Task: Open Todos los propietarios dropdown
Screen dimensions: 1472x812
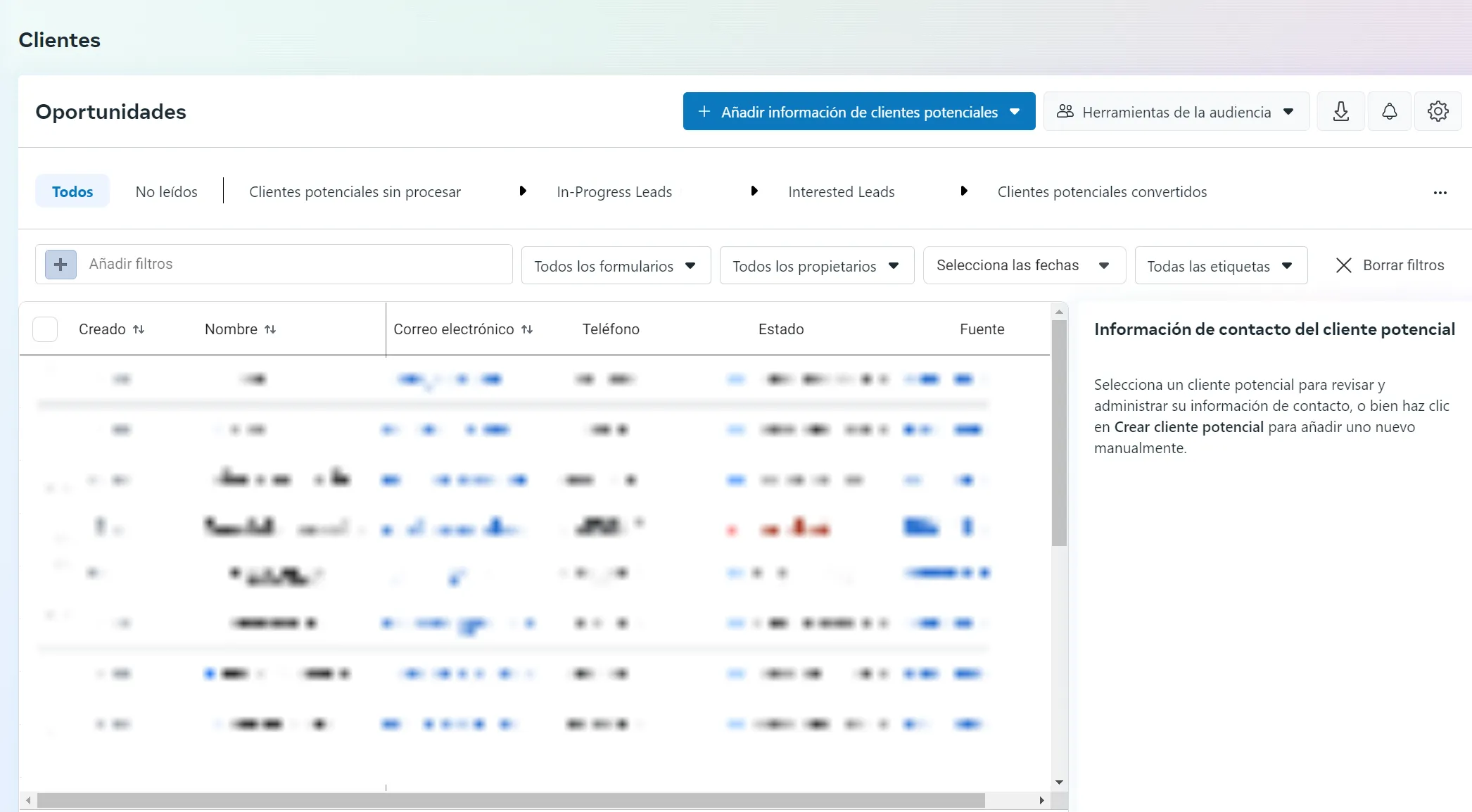Action: [816, 265]
